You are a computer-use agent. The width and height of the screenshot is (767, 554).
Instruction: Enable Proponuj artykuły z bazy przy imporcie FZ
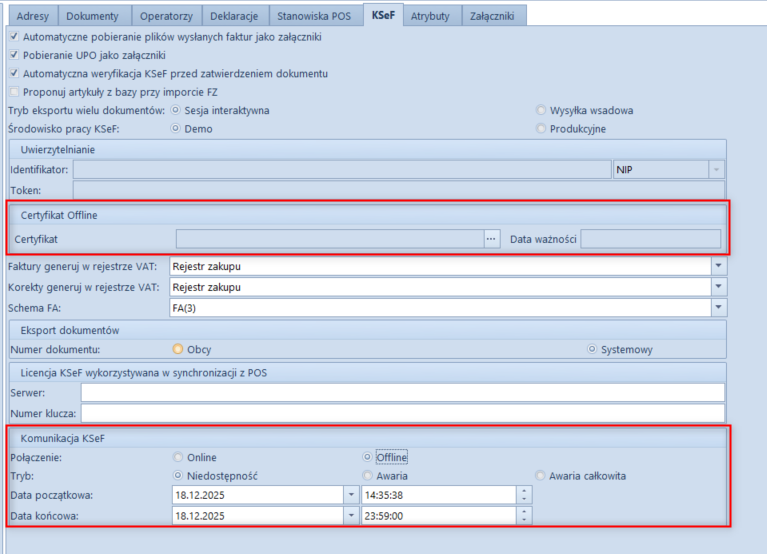coord(13,92)
